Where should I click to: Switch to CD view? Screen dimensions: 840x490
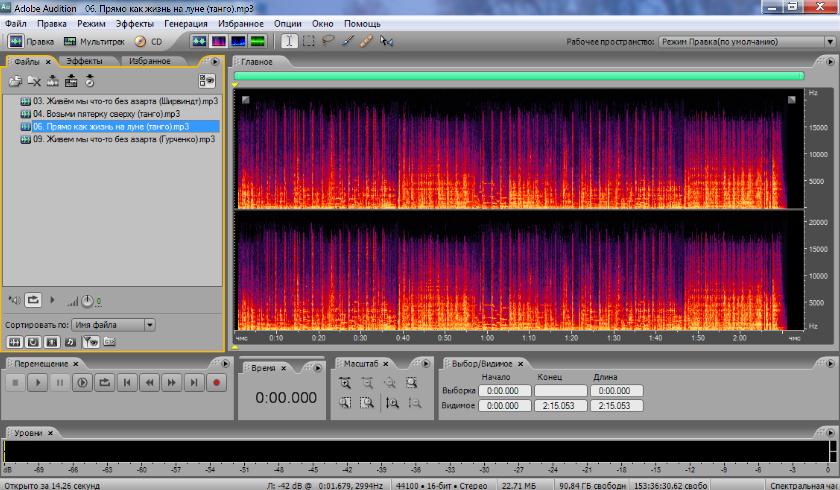(148, 42)
